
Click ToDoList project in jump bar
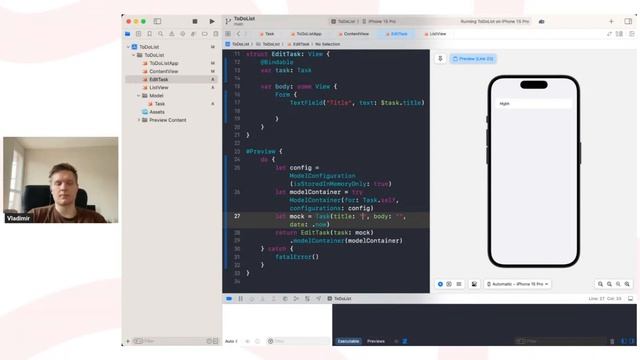[238, 44]
